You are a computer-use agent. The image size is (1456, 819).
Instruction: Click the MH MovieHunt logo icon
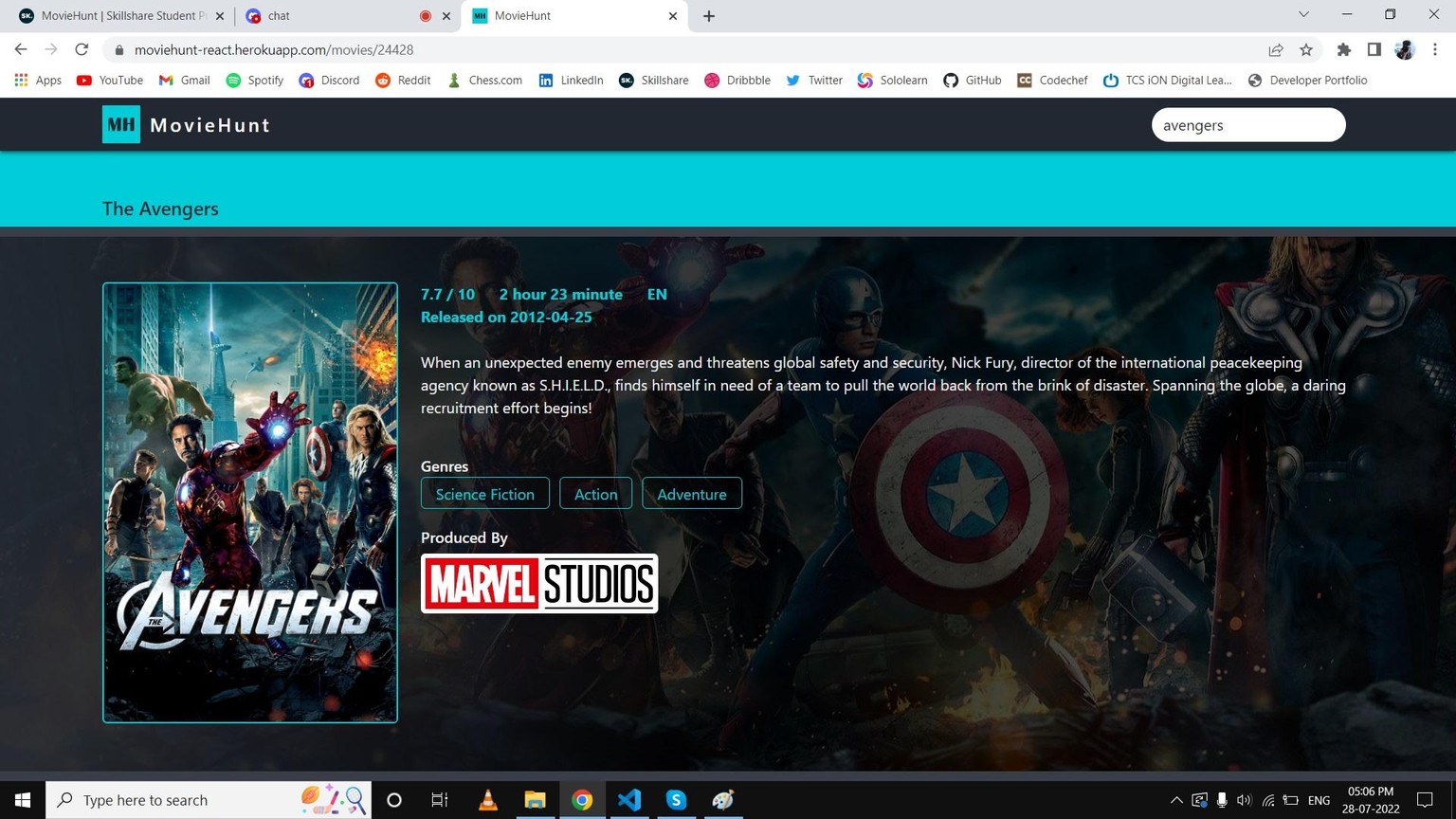pyautogui.click(x=121, y=124)
